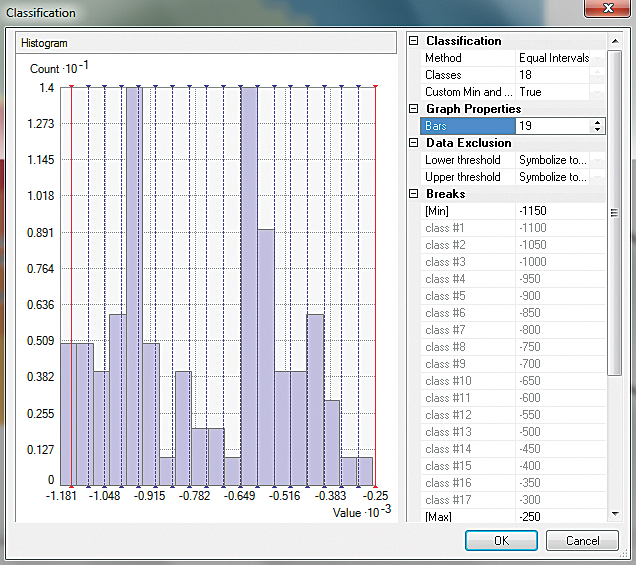636x565 pixels.
Task: Click the scroll up arrow of properties panel
Action: 615,41
